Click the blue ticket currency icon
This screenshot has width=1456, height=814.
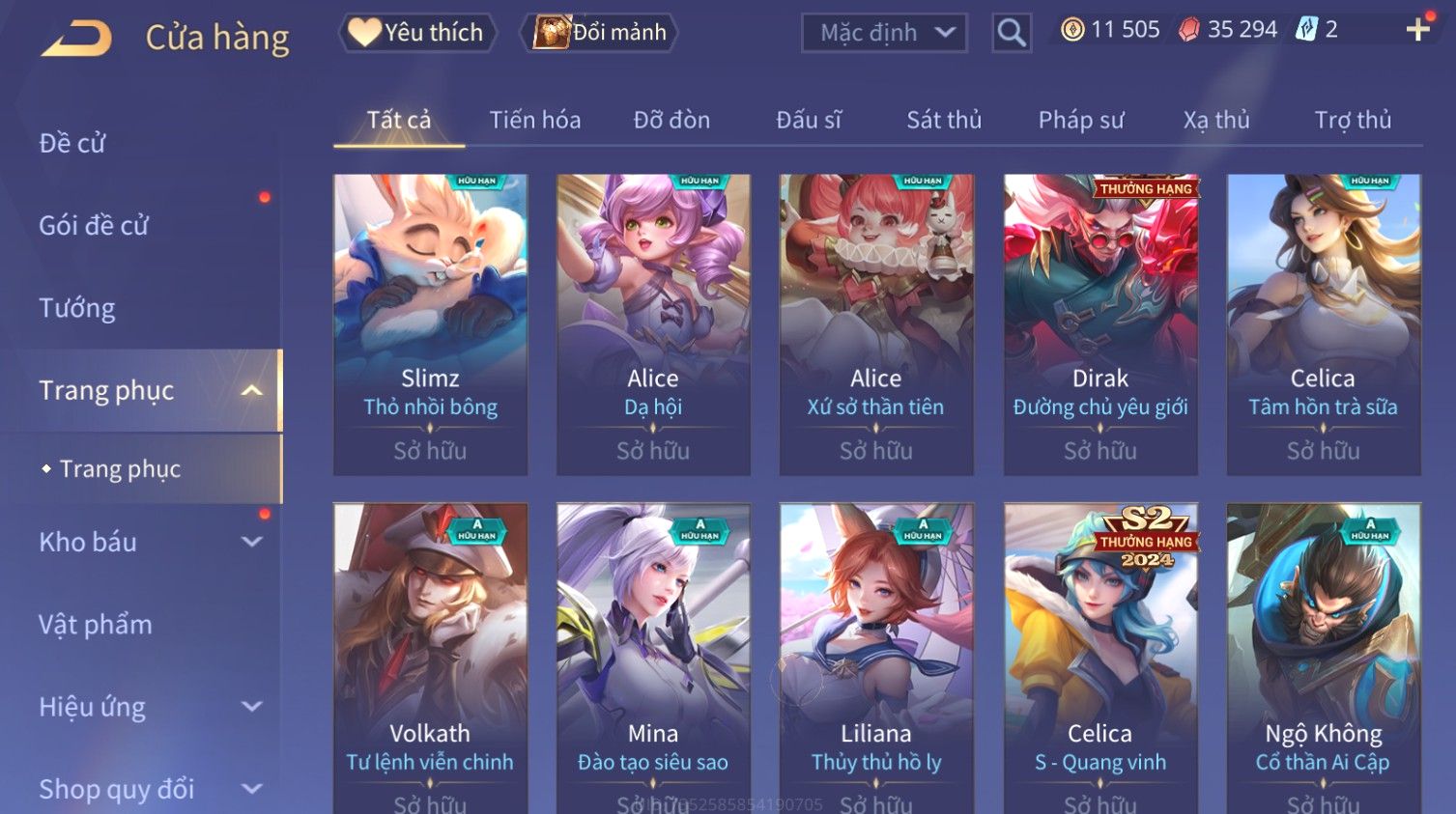tap(1306, 29)
